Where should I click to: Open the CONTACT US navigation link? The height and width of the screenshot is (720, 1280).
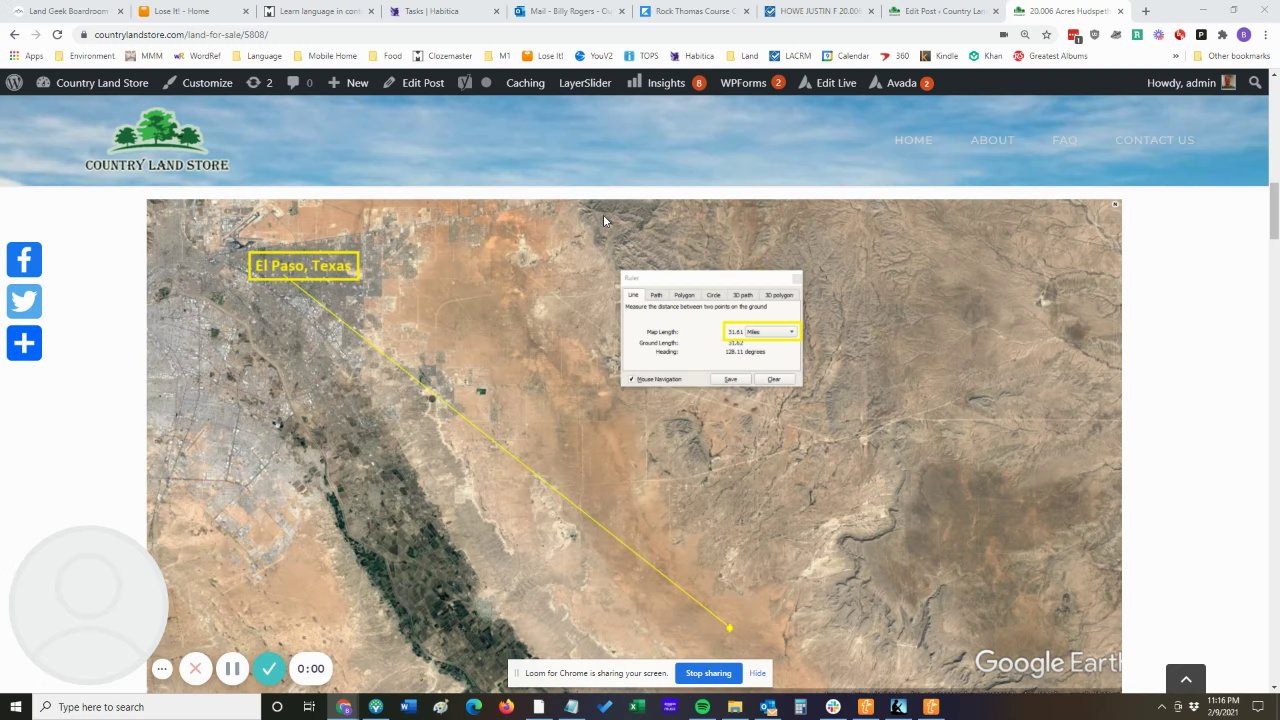pyautogui.click(x=1155, y=140)
